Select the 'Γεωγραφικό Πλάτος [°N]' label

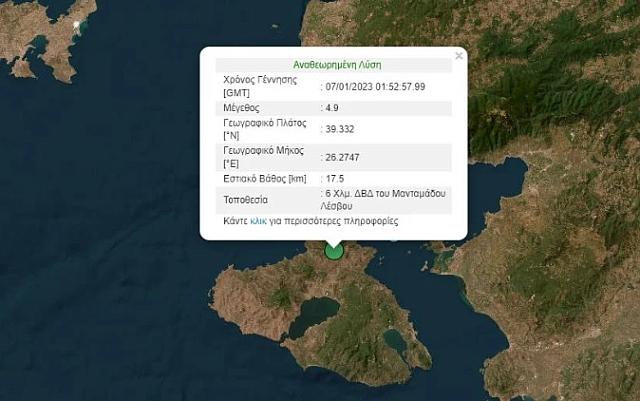tap(264, 129)
